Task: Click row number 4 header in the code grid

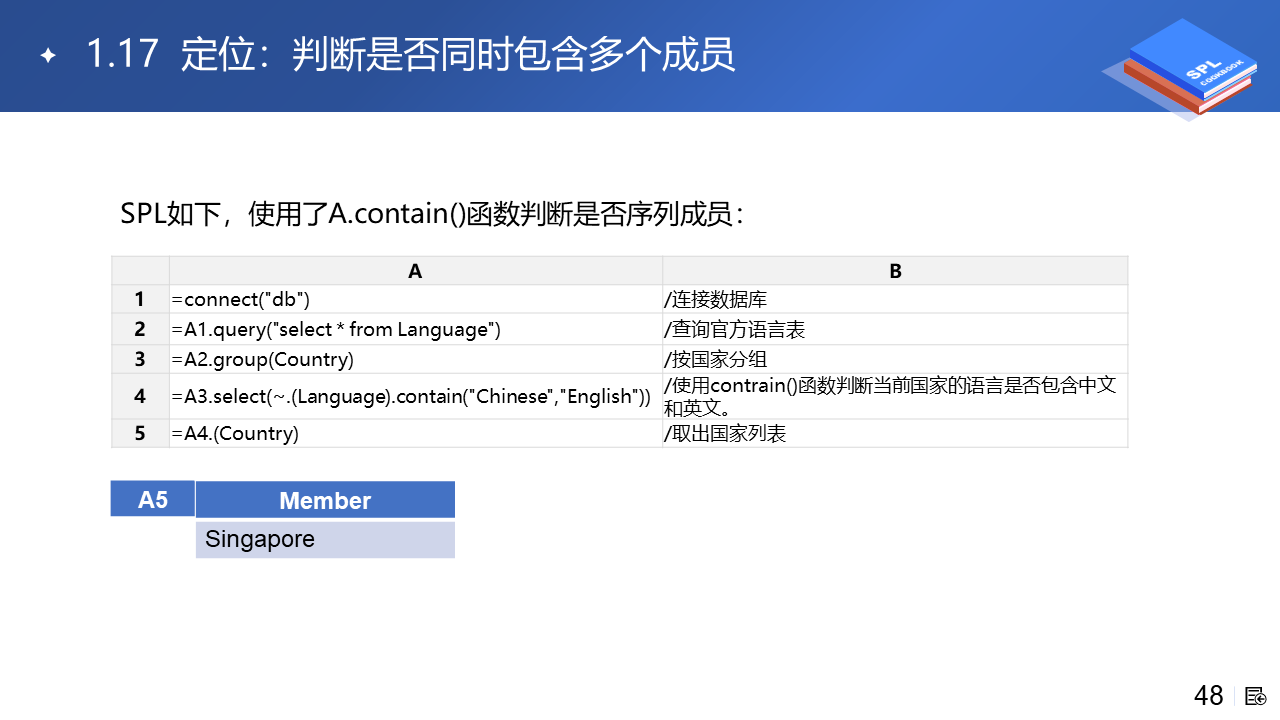Action: point(140,396)
